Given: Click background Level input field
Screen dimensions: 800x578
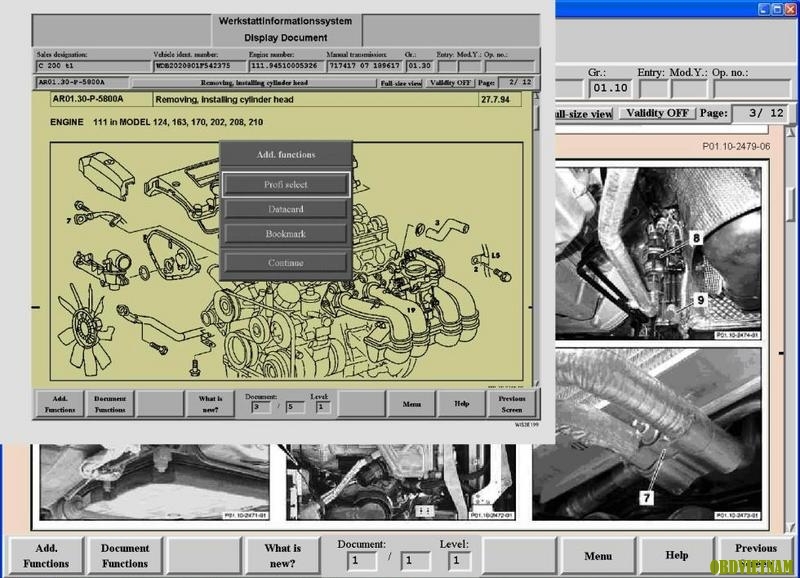Looking at the screenshot, I should [458, 561].
